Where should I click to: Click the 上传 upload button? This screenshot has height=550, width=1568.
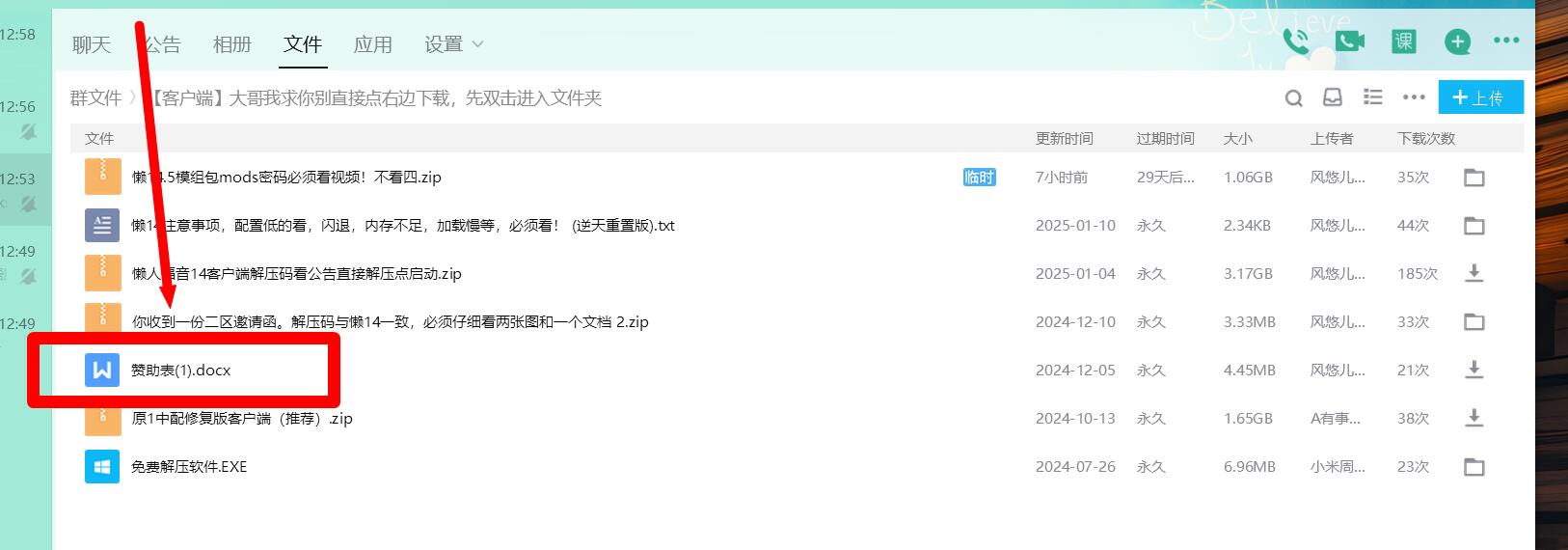[1480, 97]
